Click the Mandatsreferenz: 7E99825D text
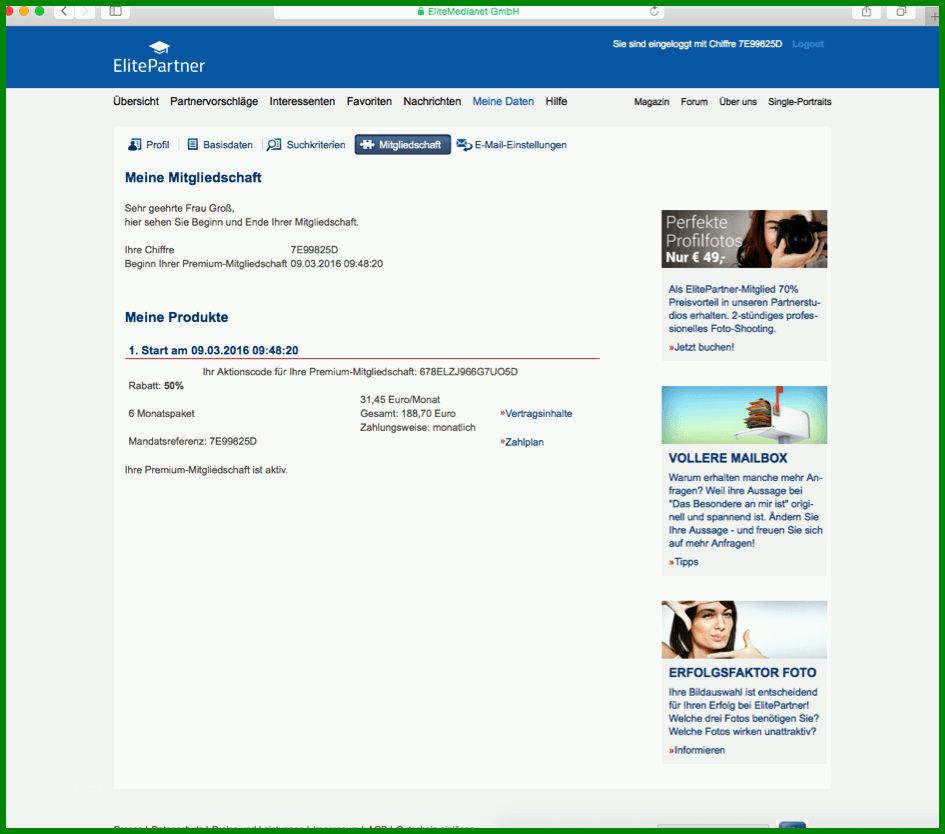Image resolution: width=945 pixels, height=834 pixels. pyautogui.click(x=192, y=441)
